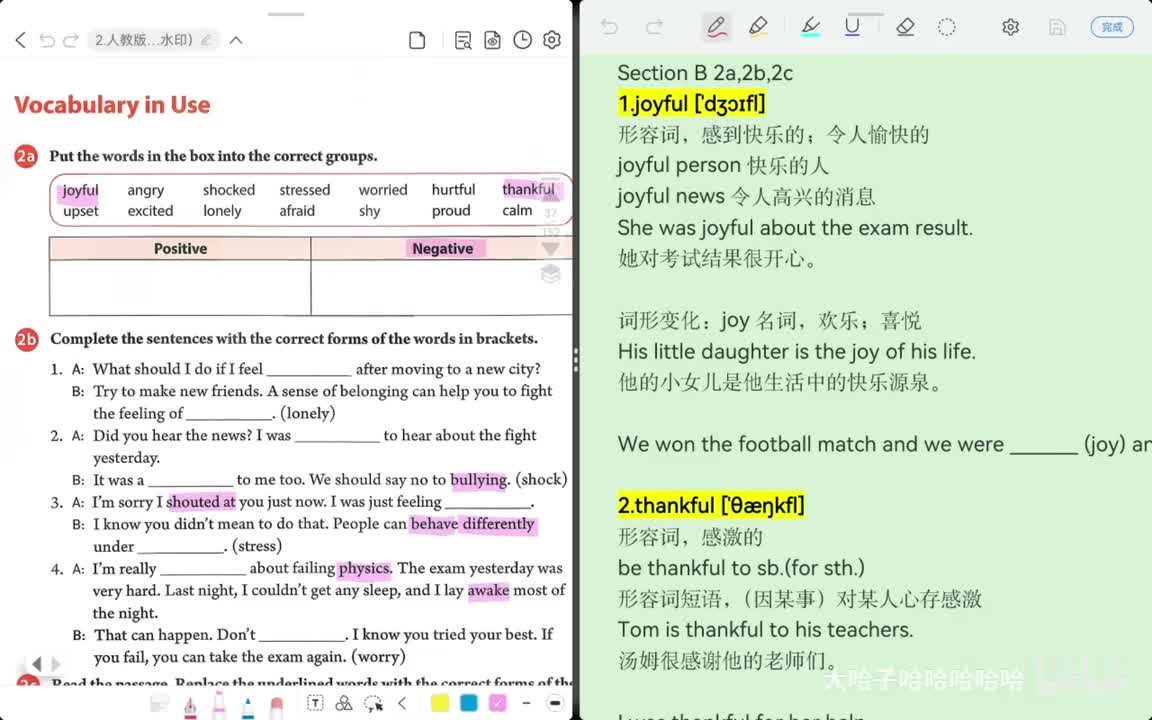Go to previous page arrow at bottom left
This screenshot has height=720, width=1152.
(37, 663)
